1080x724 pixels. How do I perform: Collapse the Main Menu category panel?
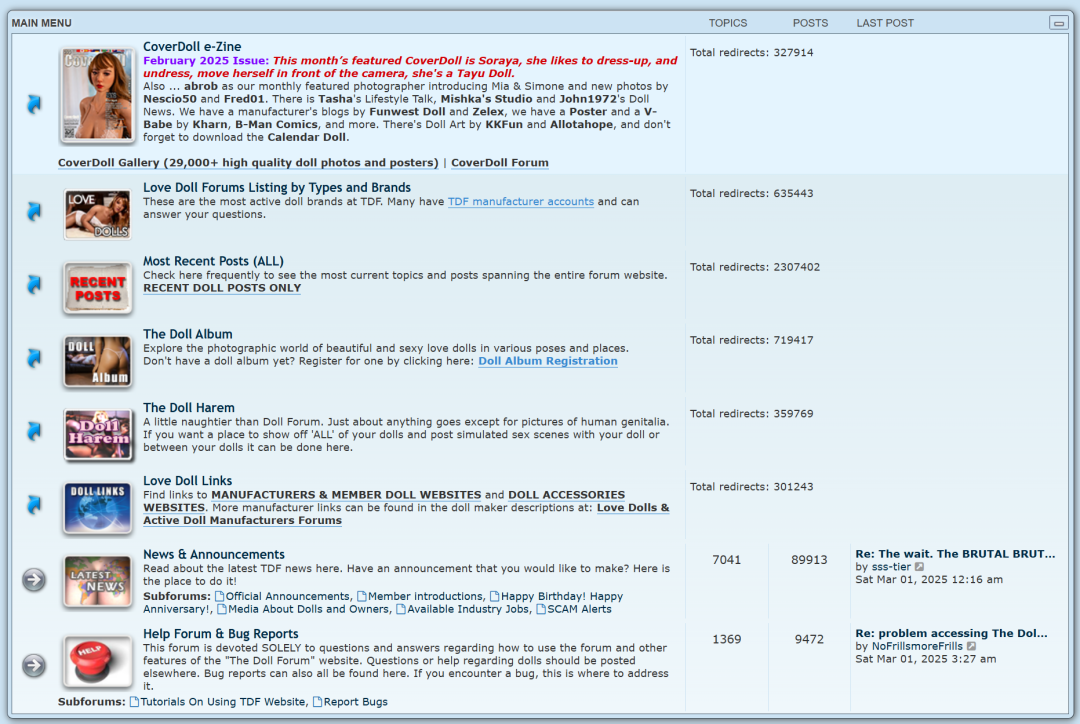click(1059, 23)
